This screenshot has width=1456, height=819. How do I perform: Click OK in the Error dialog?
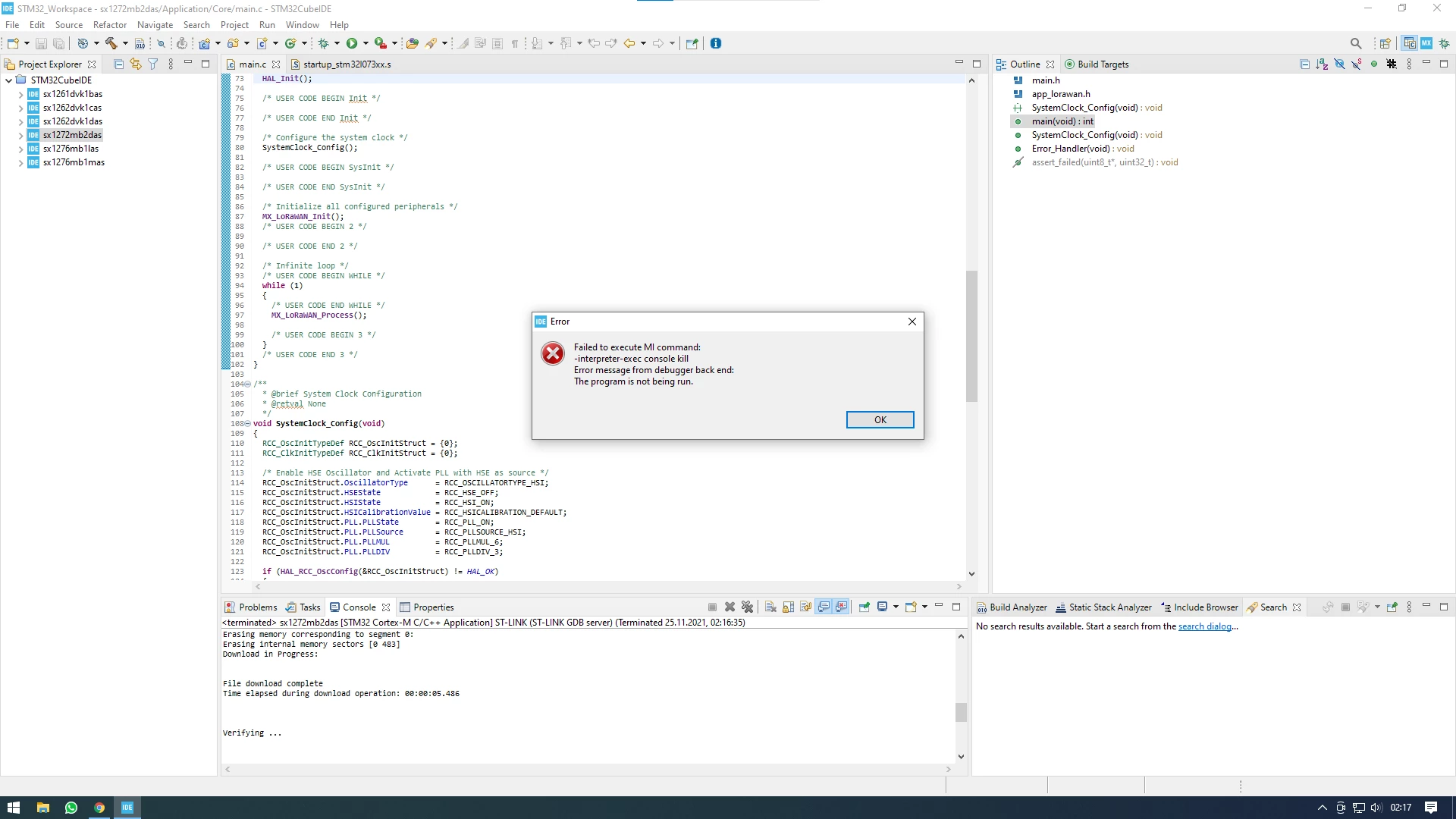(x=880, y=419)
